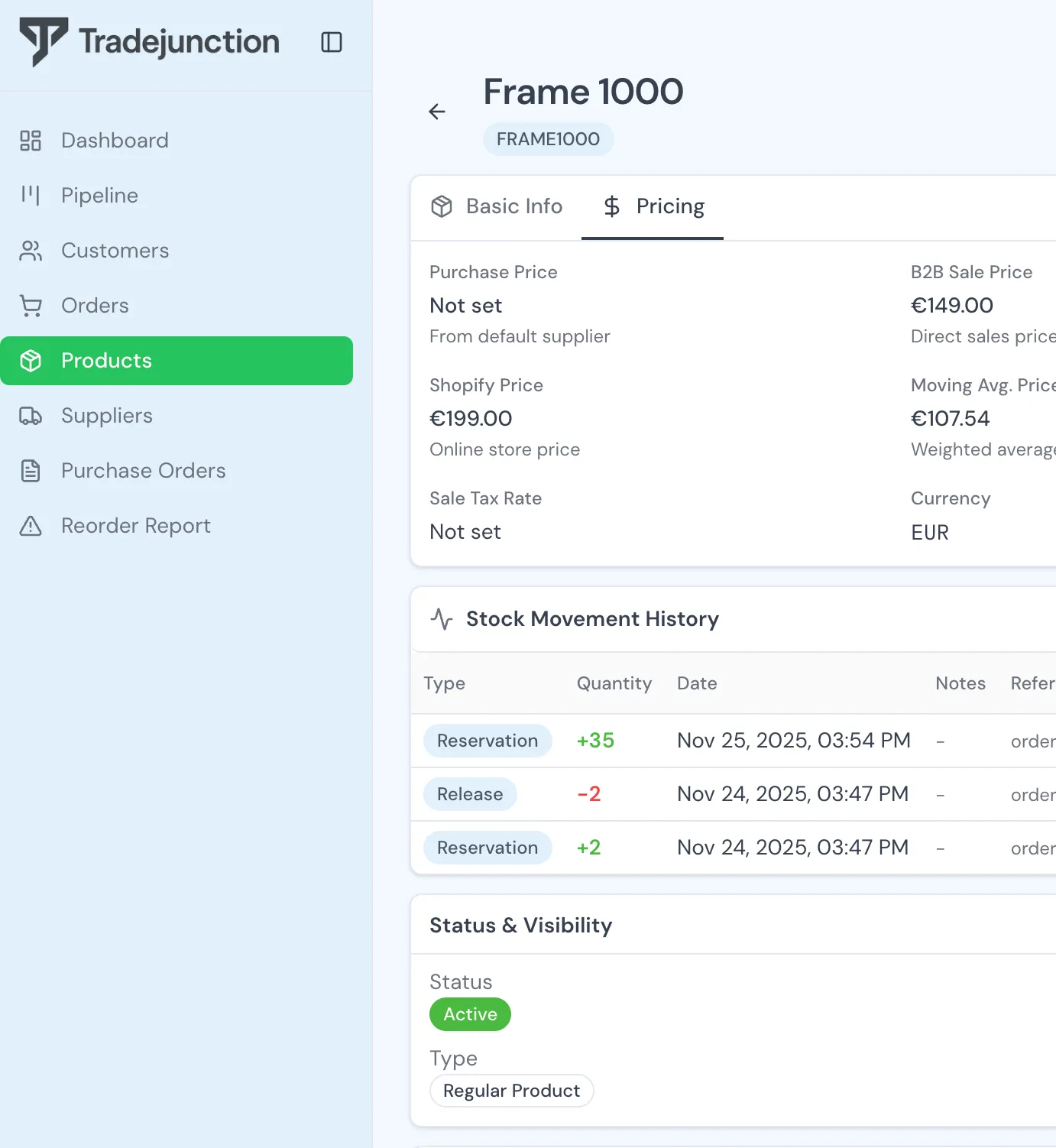This screenshot has width=1056, height=1148.
Task: Click the Status & Visibility heading
Action: point(521,926)
